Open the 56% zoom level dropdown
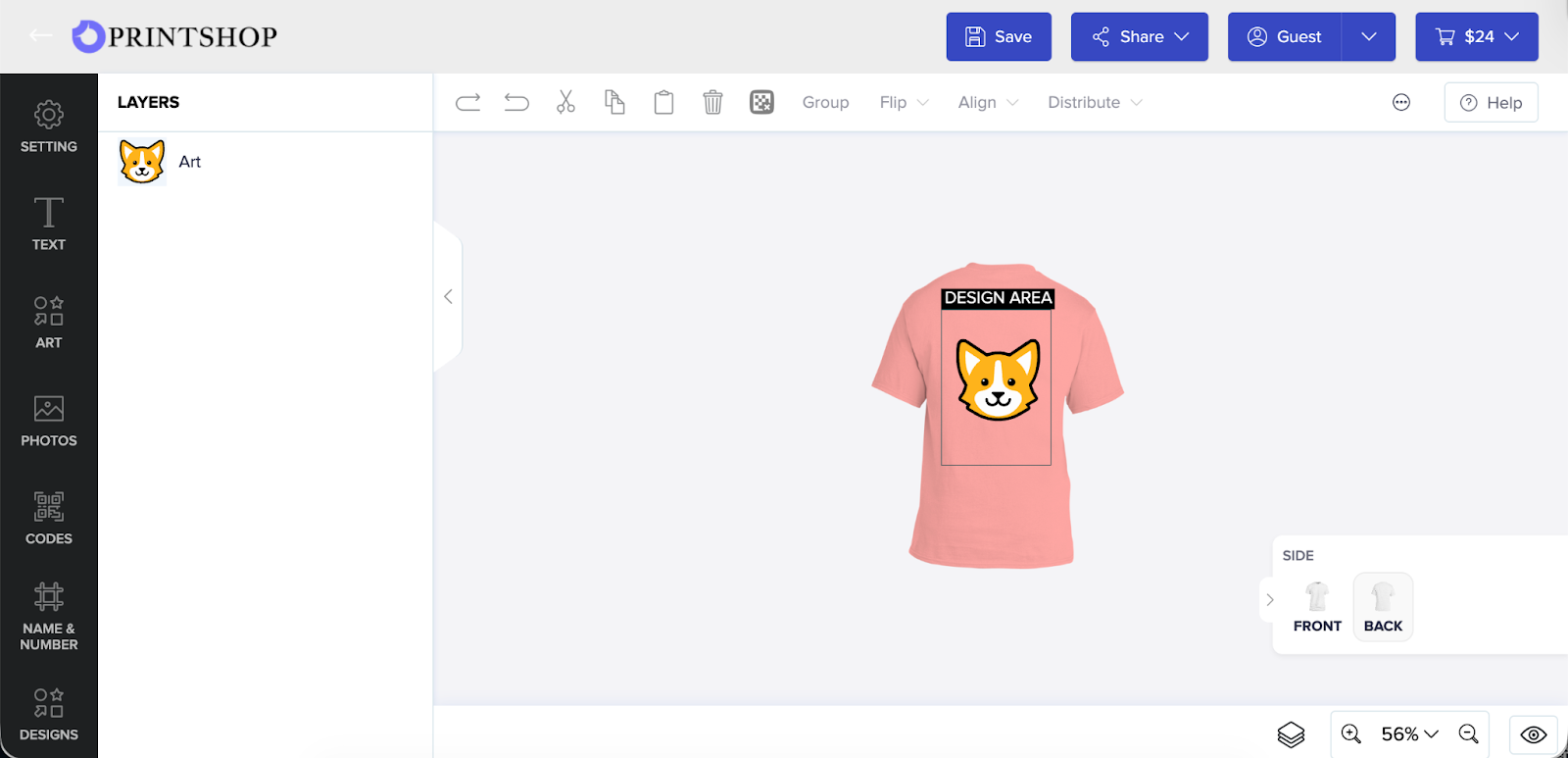Screen dimensions: 1568x758 (x=1409, y=733)
